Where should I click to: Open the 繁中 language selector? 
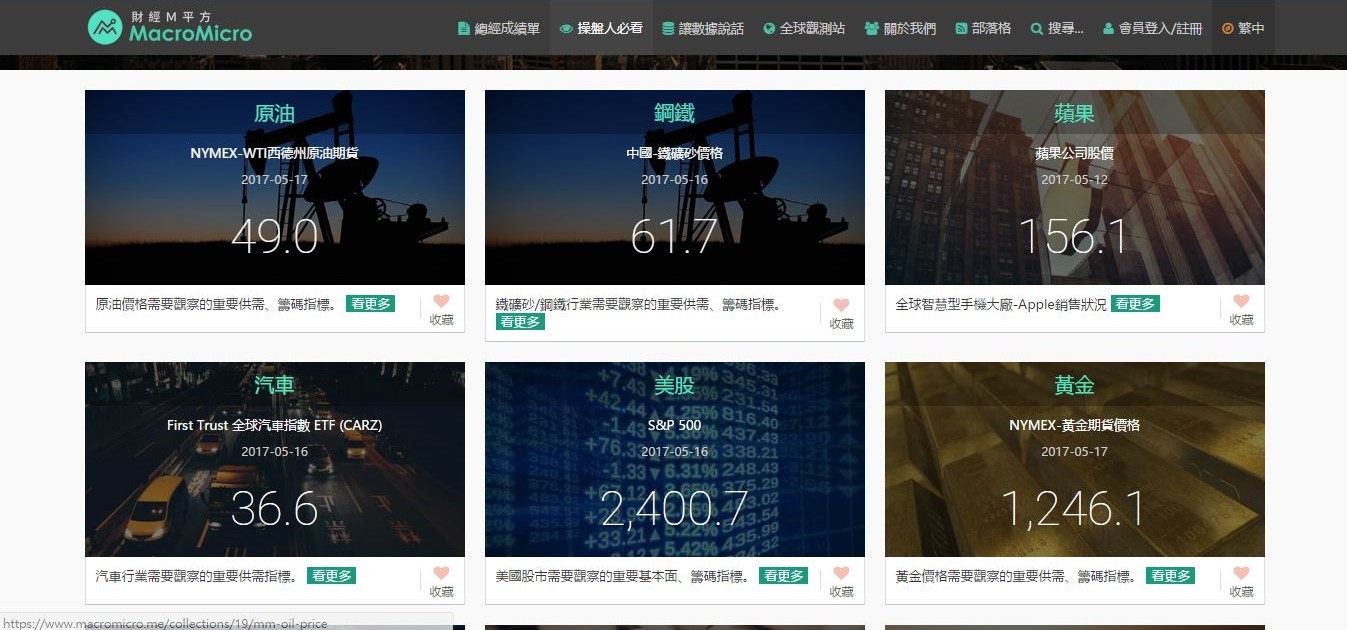(1243, 28)
